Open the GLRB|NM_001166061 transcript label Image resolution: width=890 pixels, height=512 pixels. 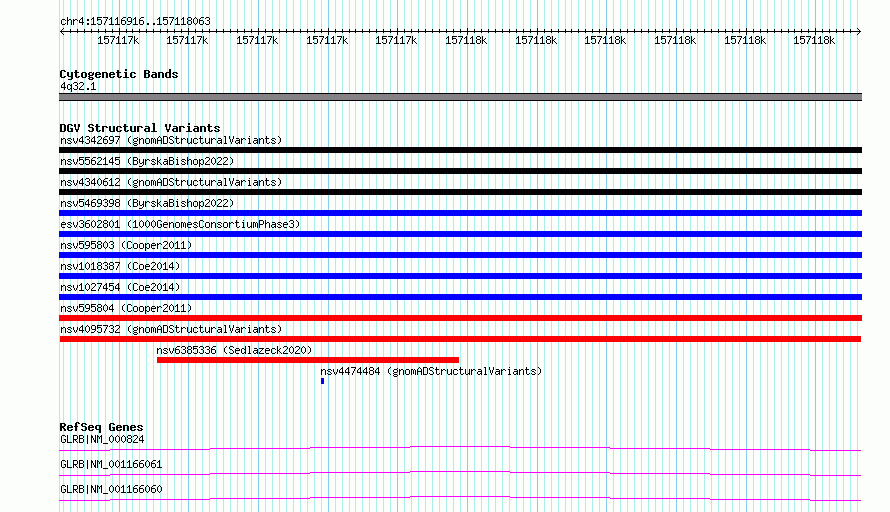coord(111,464)
